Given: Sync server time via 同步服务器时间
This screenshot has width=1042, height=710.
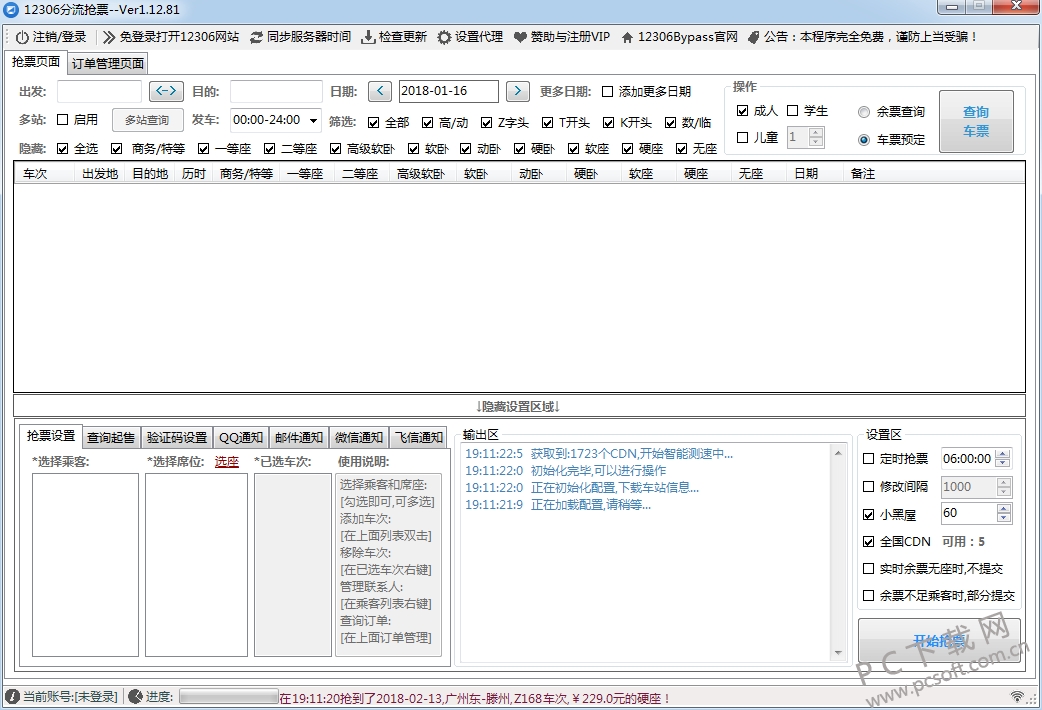Looking at the screenshot, I should [300, 37].
